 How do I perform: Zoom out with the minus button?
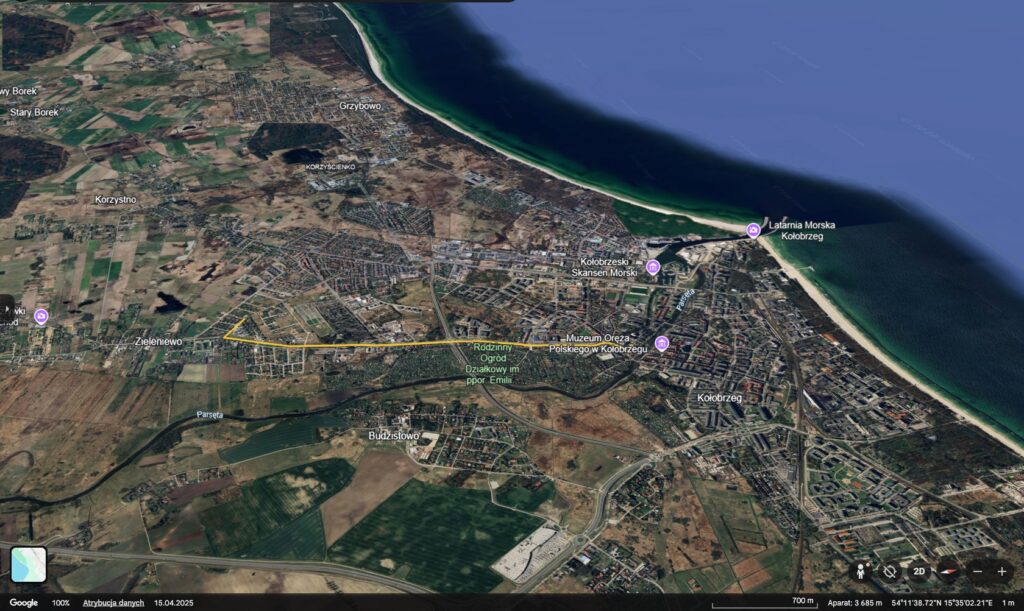click(x=978, y=571)
